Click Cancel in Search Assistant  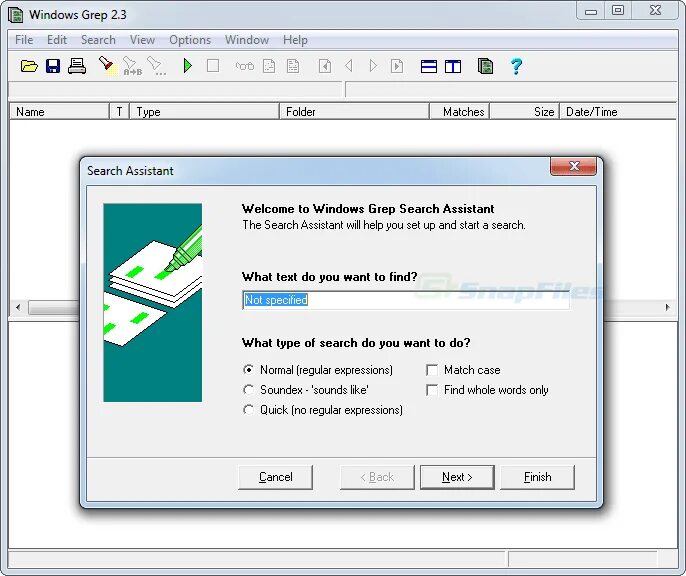pyautogui.click(x=276, y=477)
